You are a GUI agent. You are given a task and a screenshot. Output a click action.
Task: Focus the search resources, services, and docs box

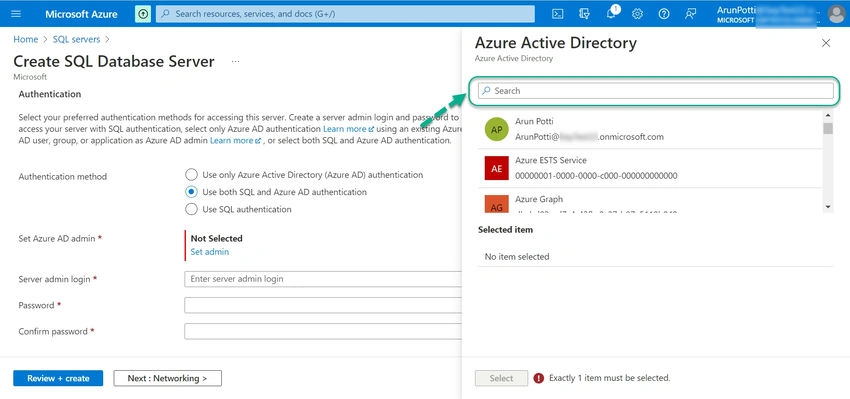click(345, 14)
